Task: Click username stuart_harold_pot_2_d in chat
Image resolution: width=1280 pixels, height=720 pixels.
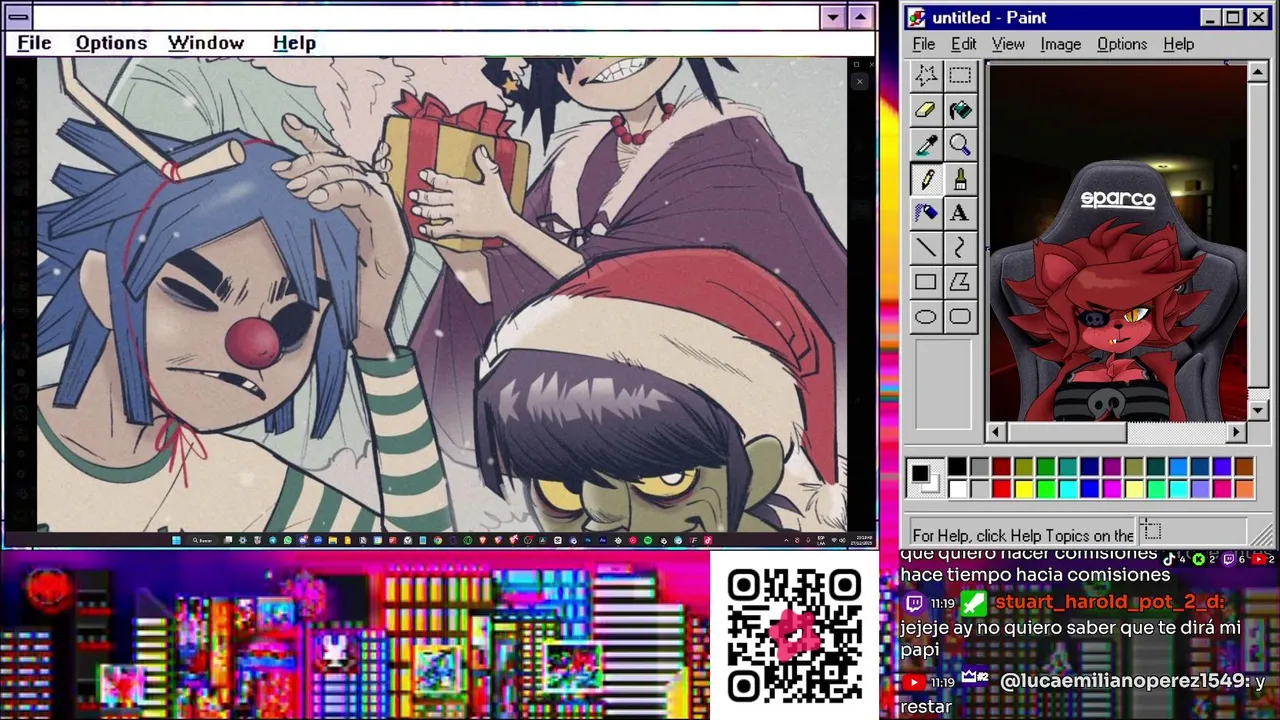Action: coord(1109,602)
